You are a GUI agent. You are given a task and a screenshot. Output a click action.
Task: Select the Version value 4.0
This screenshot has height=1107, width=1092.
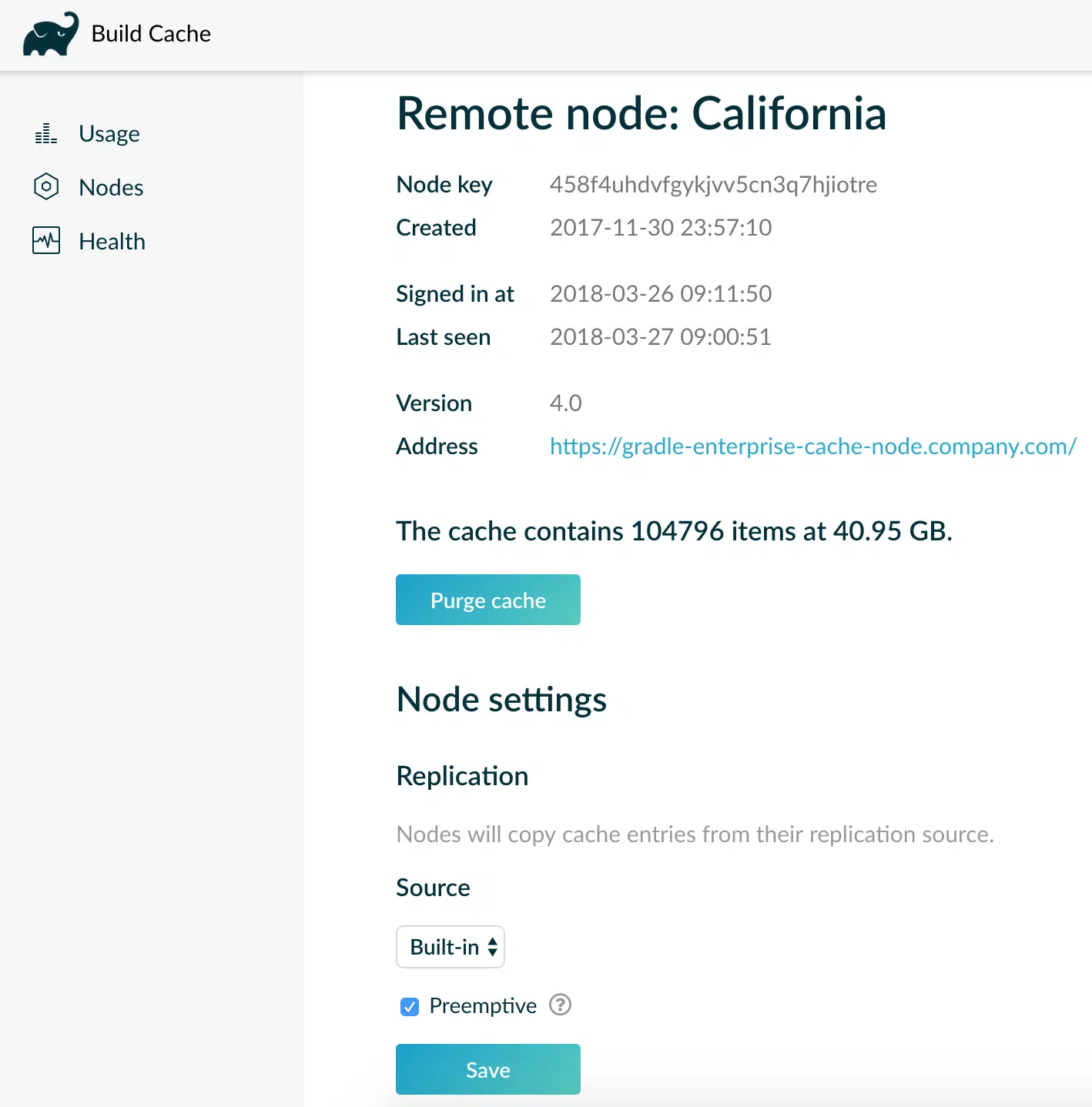[566, 403]
